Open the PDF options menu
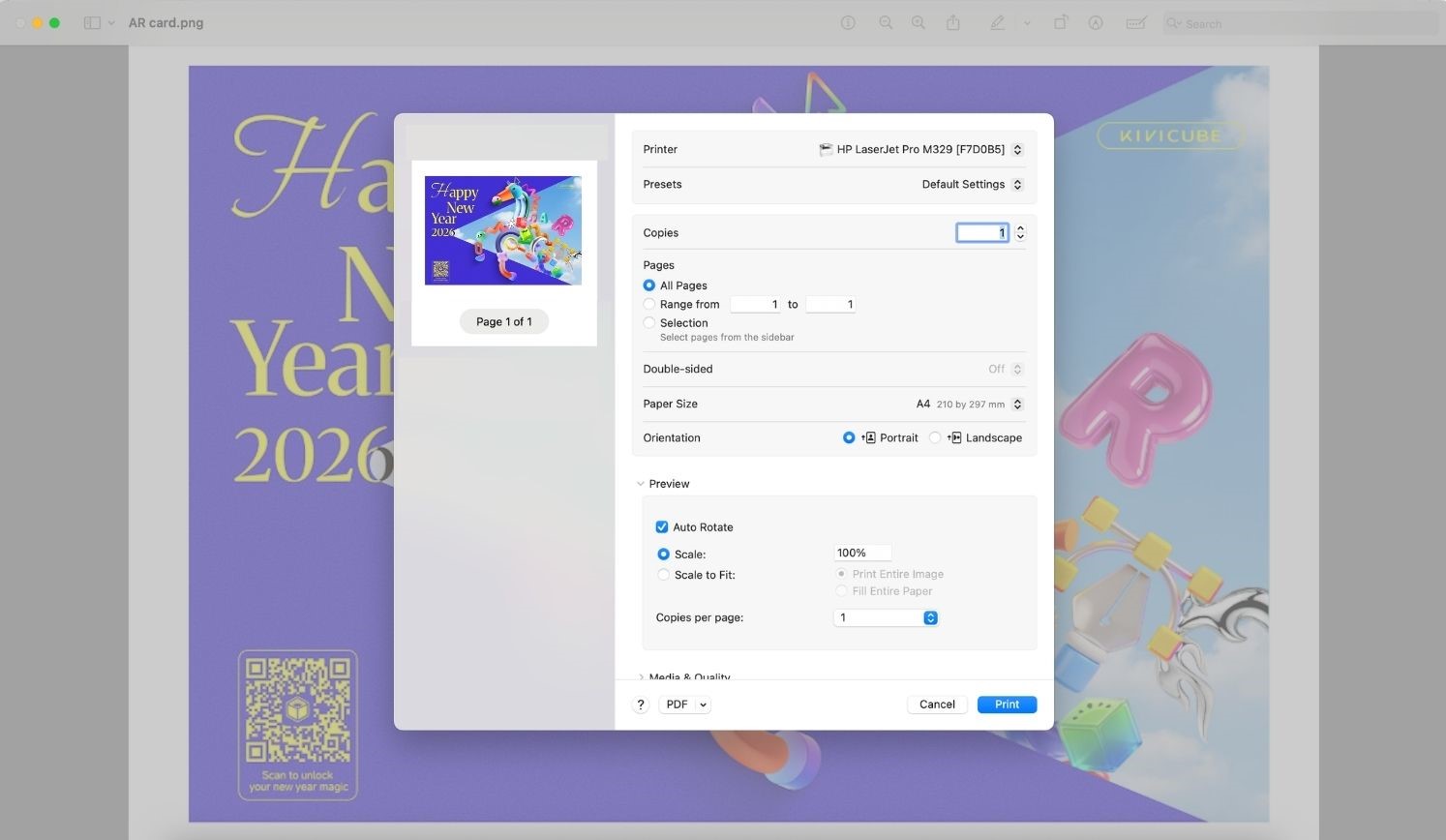This screenshot has height=840, width=1446. [685, 705]
